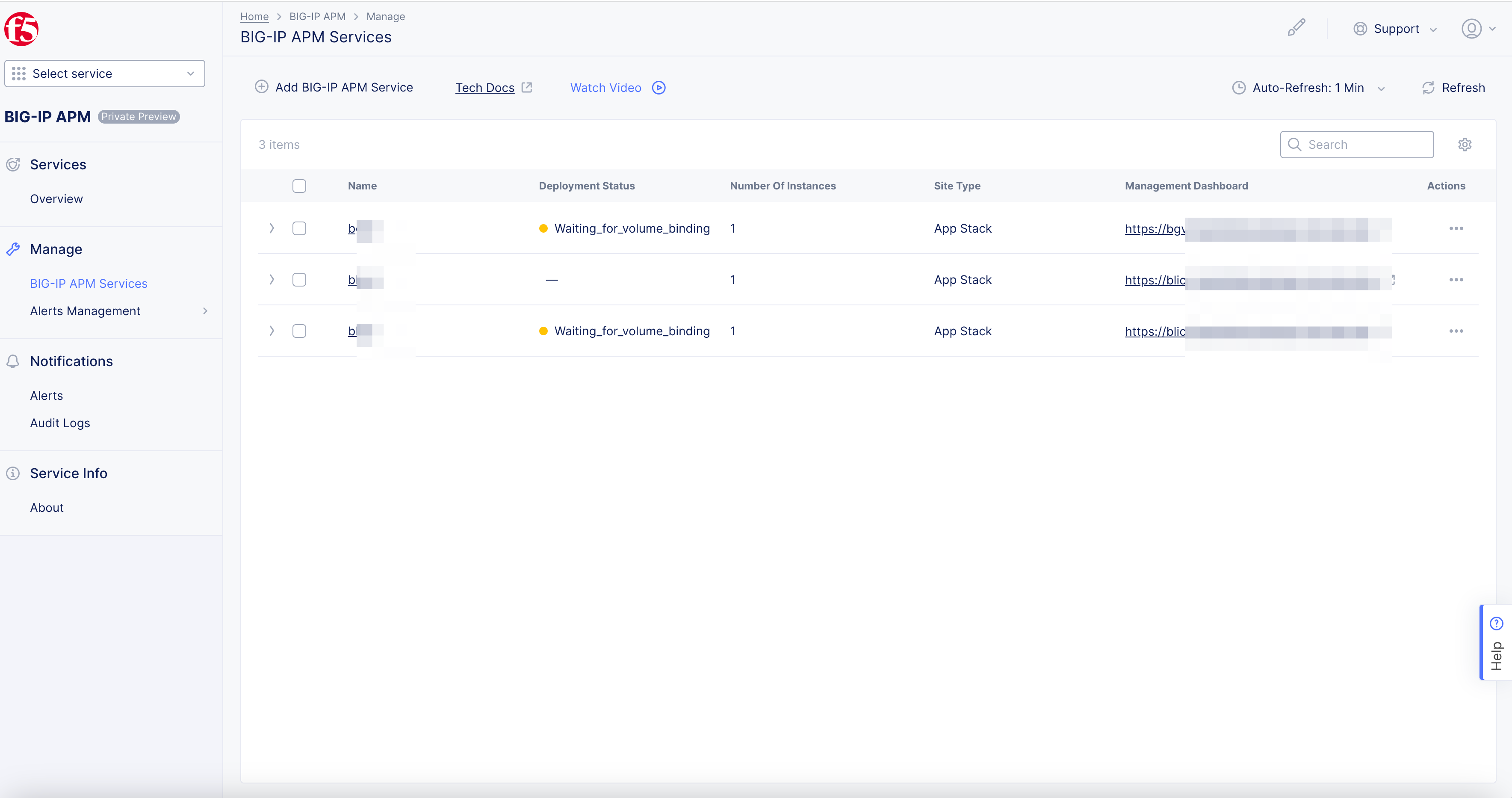The width and height of the screenshot is (1512, 798).
Task: Click the Name column header
Action: pos(362,186)
